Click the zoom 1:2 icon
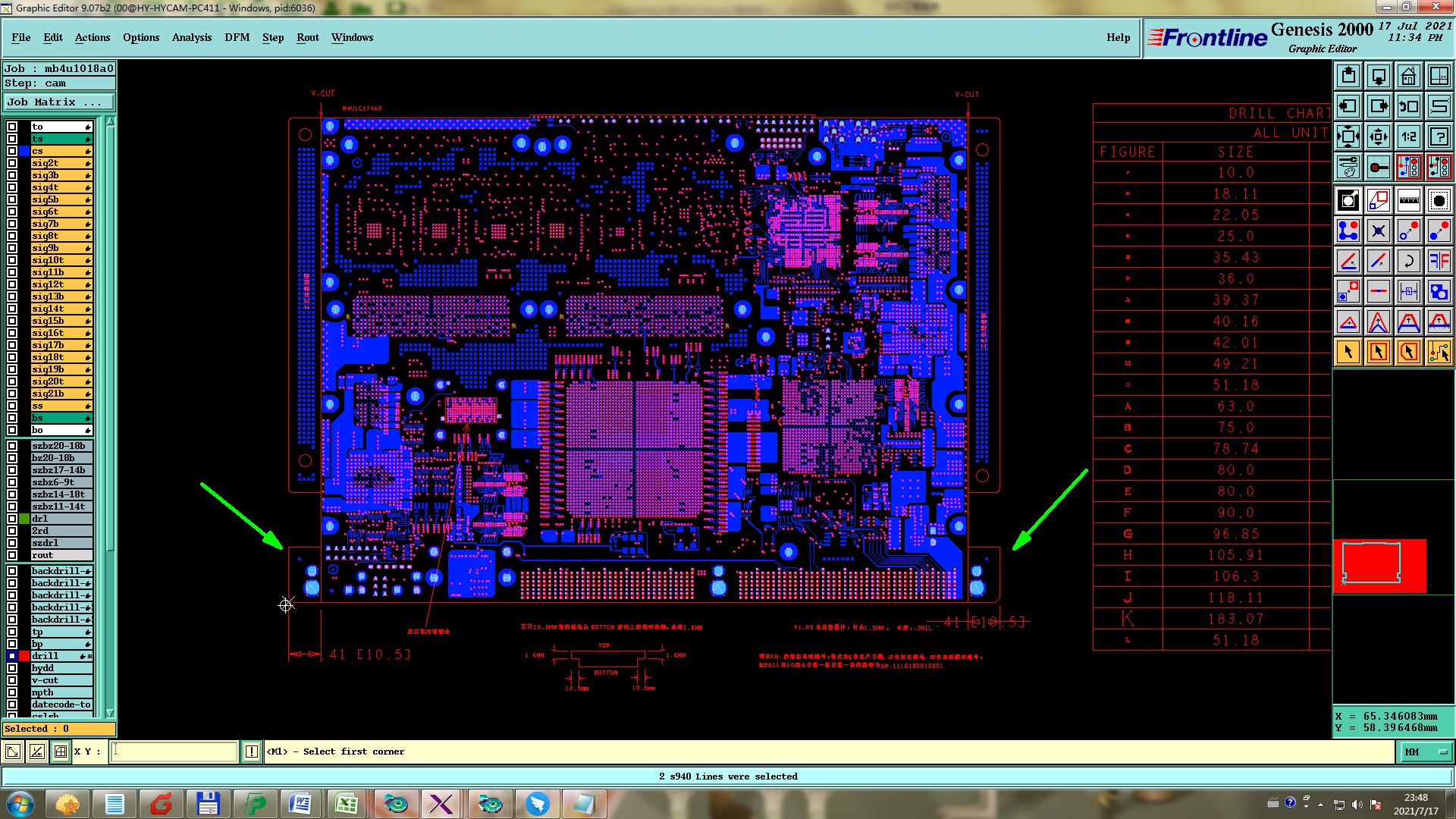 pos(1408,136)
